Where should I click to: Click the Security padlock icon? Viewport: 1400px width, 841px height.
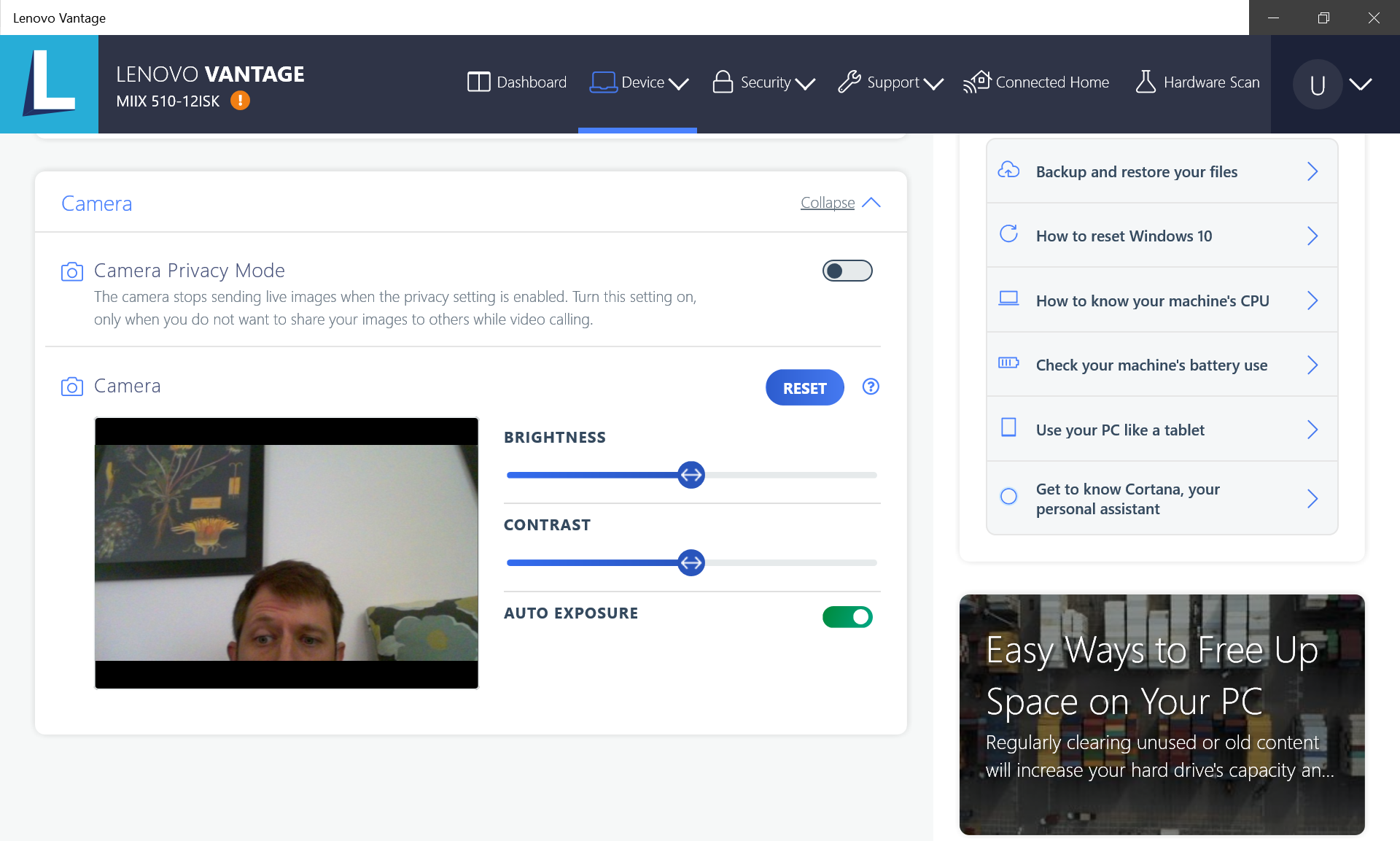(723, 82)
